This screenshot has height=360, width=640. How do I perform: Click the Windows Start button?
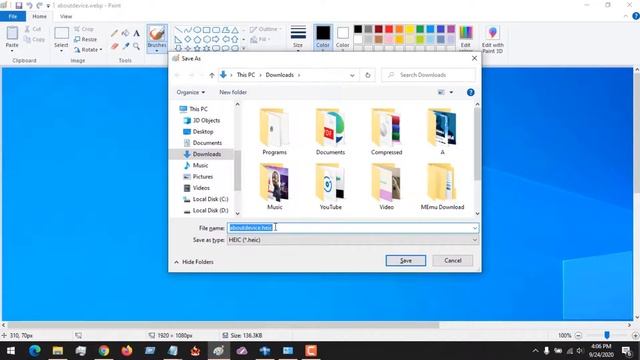(11, 351)
